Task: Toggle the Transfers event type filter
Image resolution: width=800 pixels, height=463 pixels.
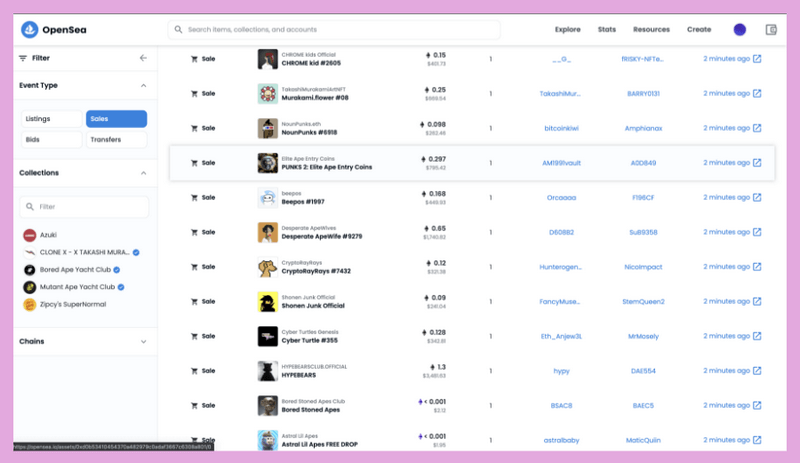Action: [116, 140]
